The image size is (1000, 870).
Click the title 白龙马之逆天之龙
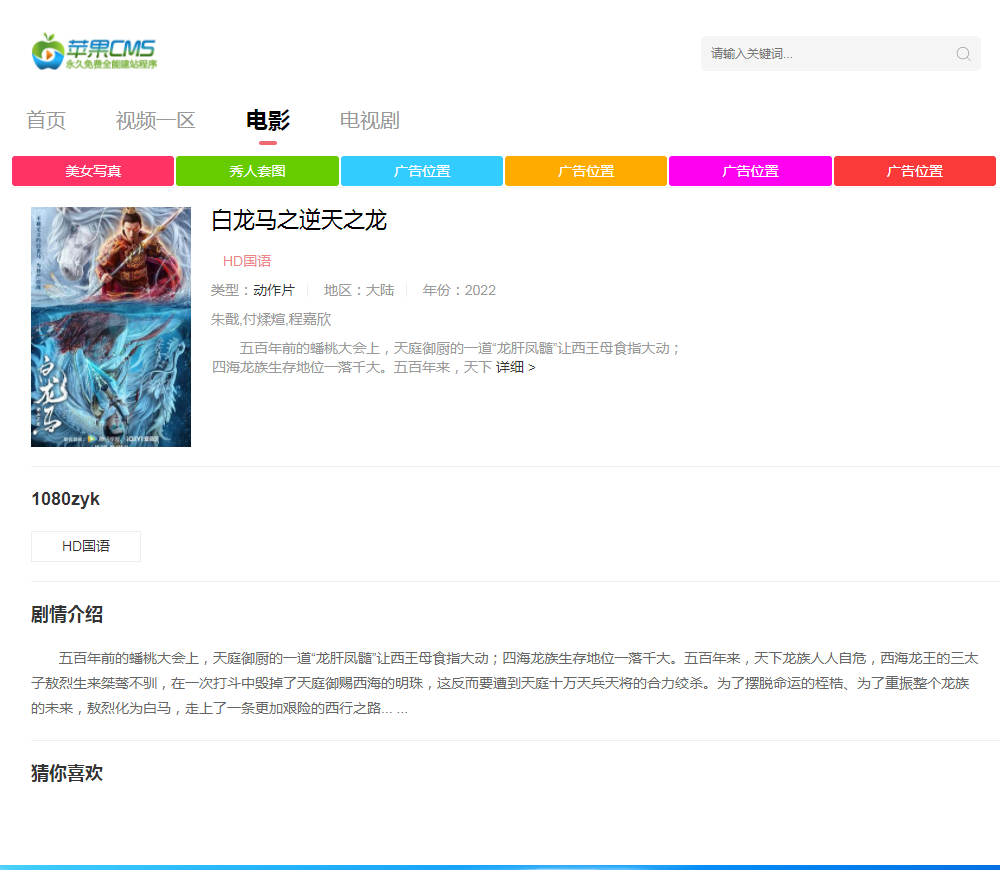coord(298,220)
